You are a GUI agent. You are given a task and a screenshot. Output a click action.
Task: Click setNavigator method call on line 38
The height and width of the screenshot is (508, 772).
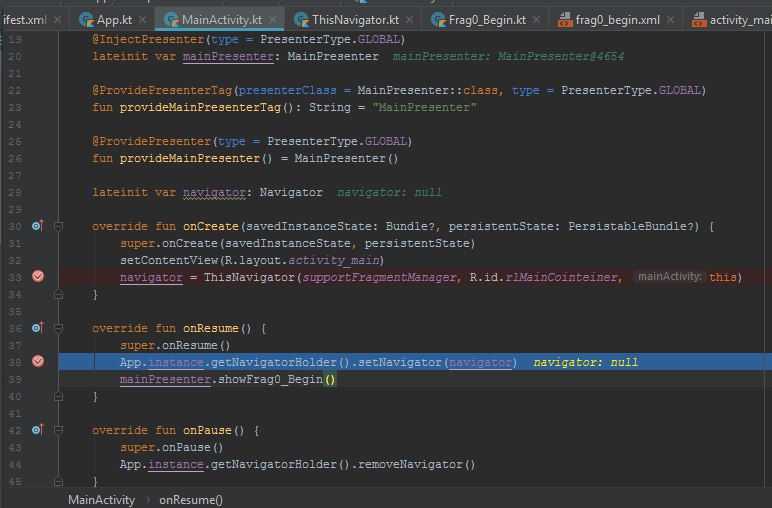[400, 362]
